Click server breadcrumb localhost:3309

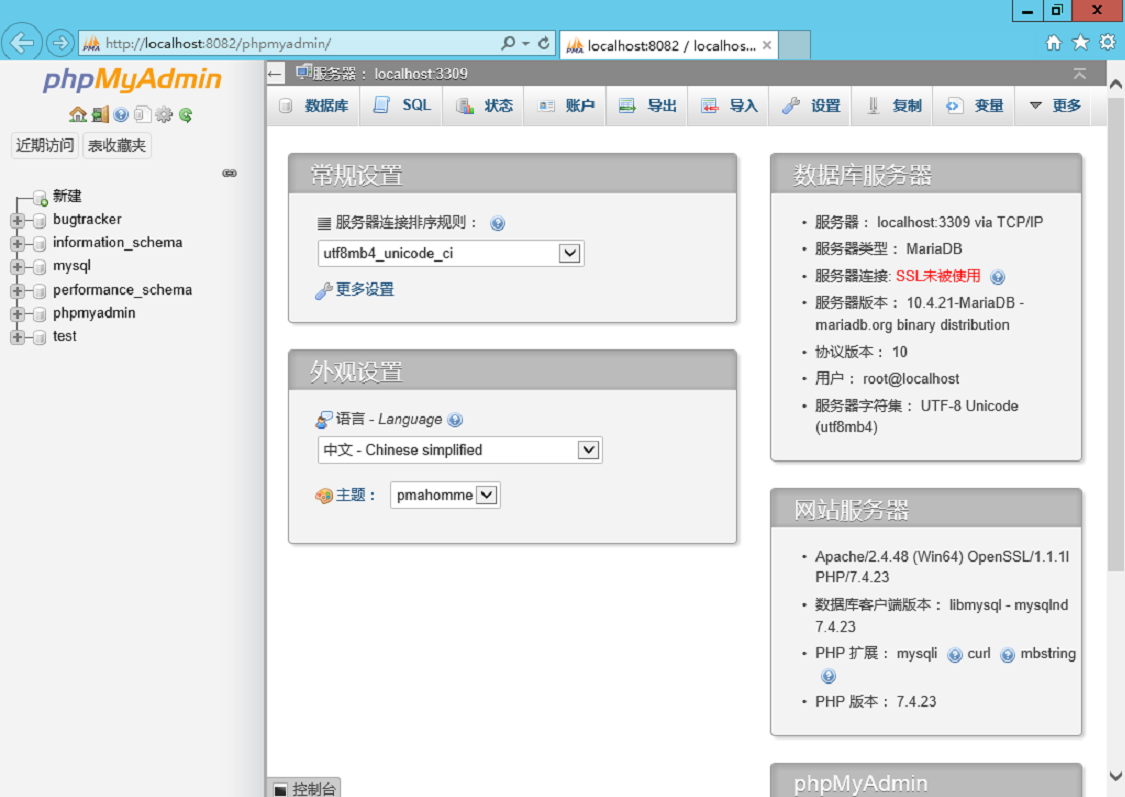[420, 73]
